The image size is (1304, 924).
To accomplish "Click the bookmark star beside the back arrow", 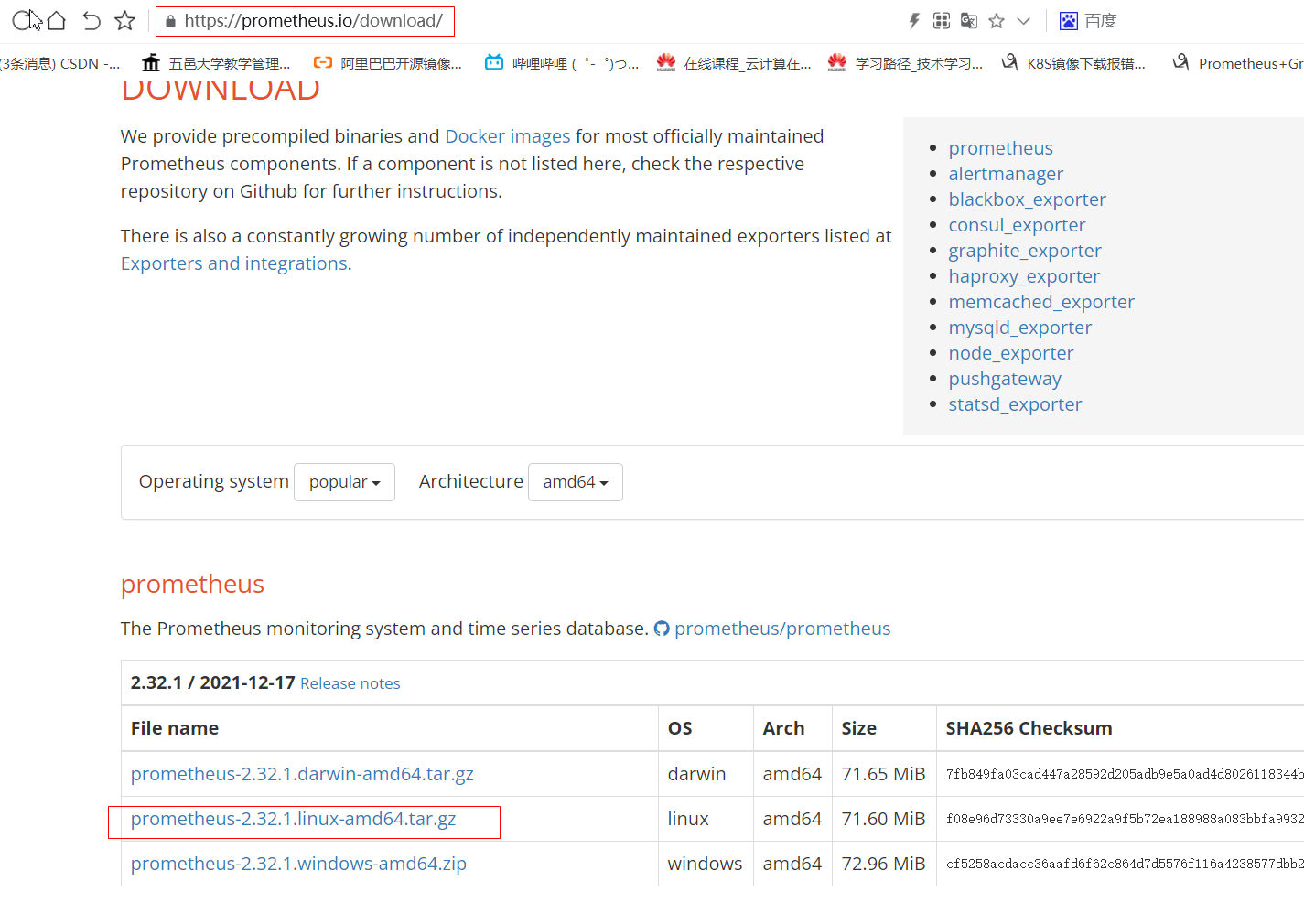I will (x=125, y=20).
